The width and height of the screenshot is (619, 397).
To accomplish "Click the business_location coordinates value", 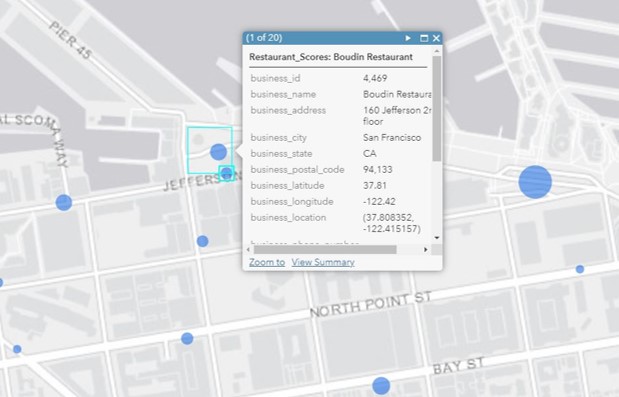I will click(392, 223).
